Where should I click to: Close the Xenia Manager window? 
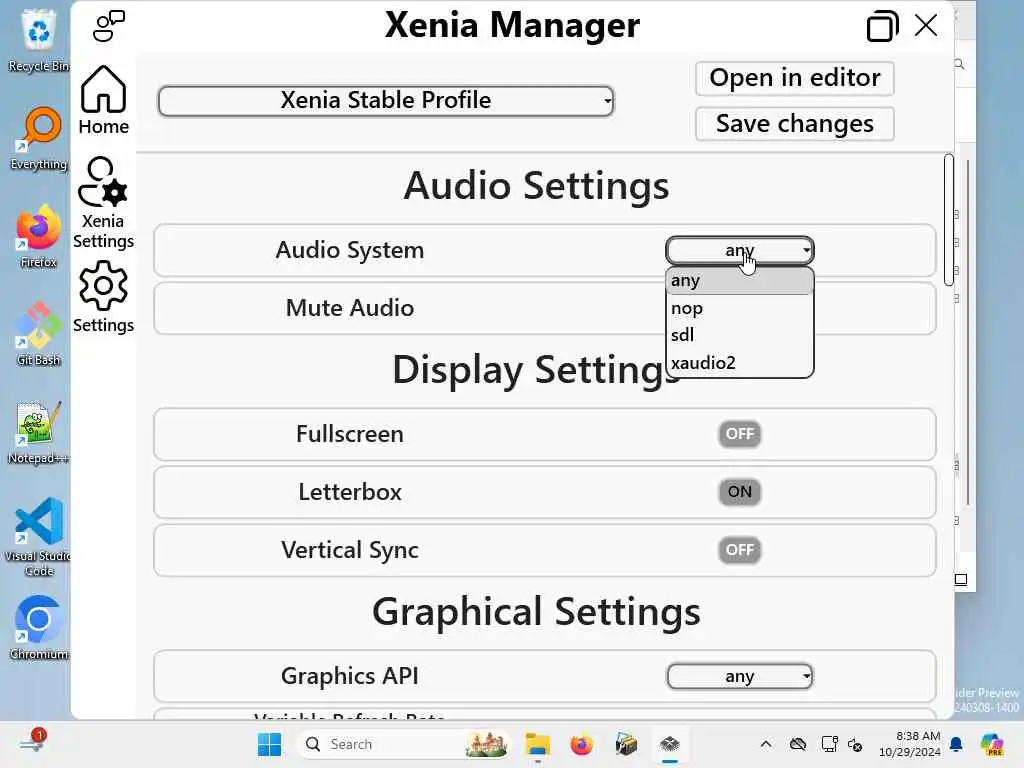point(926,26)
